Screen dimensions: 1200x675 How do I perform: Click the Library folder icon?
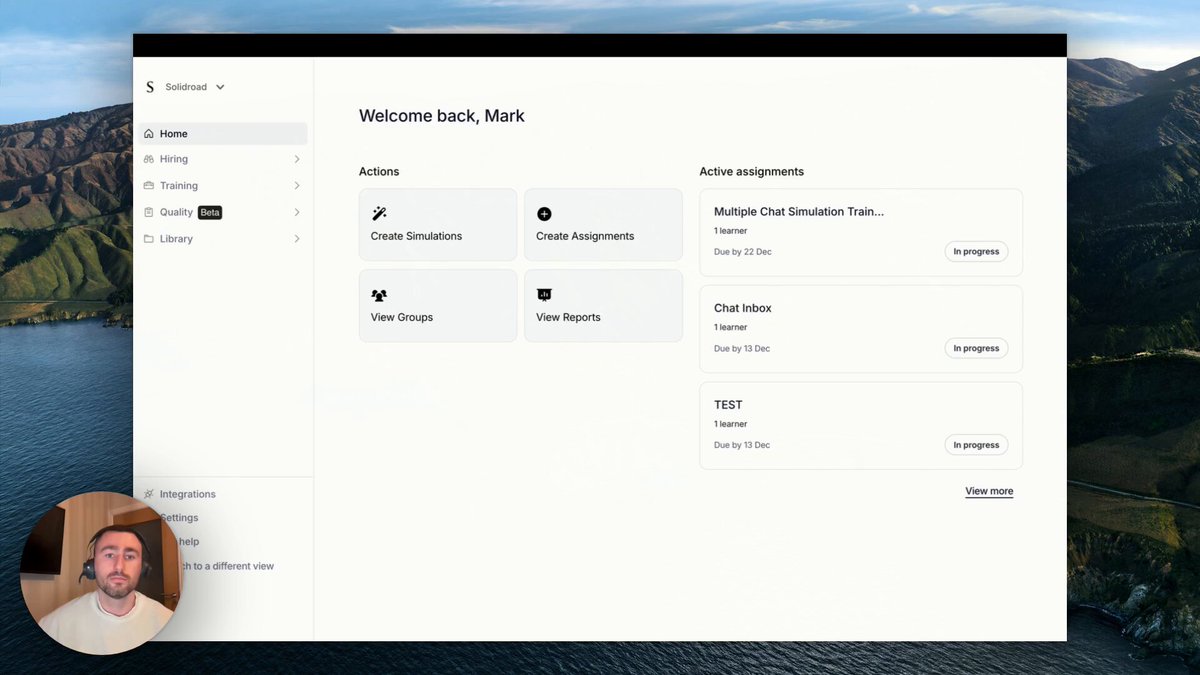coord(149,239)
